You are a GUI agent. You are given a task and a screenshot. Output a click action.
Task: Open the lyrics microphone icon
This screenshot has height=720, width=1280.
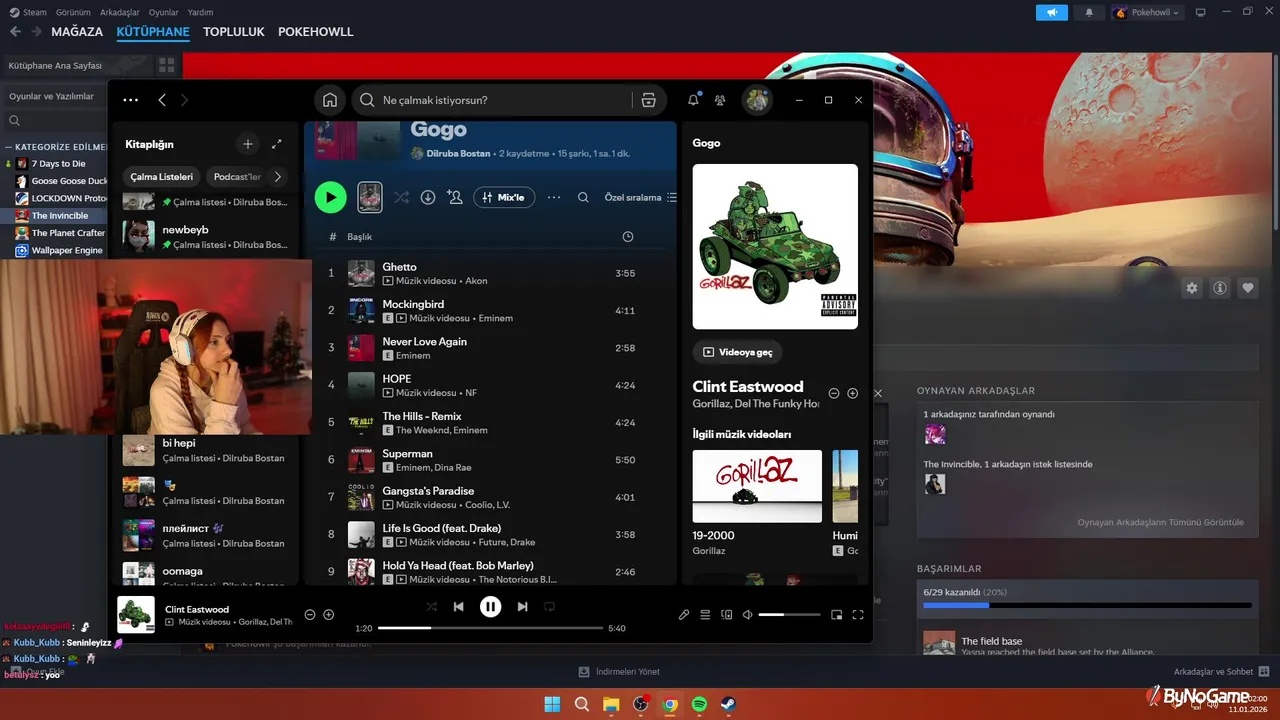point(684,615)
